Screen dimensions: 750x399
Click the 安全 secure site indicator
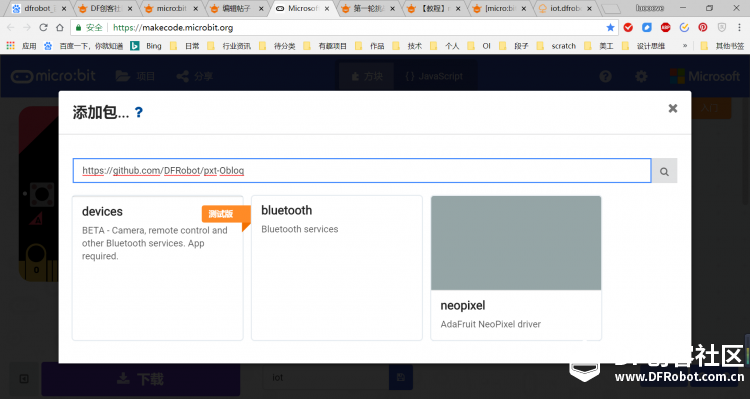point(89,28)
